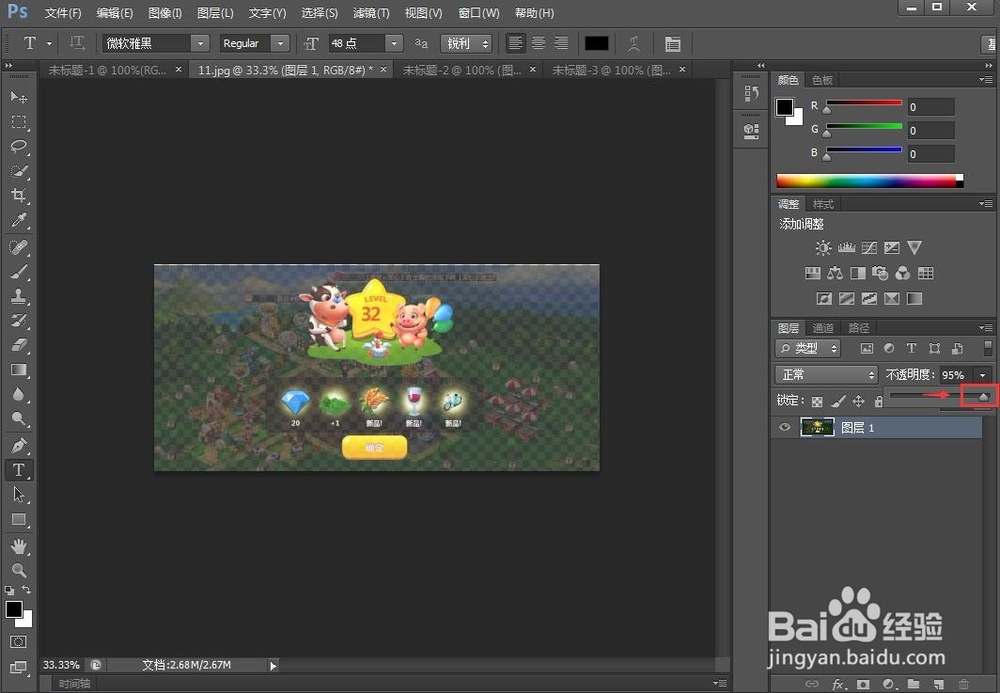Open the 图像(I) menu
Viewport: 1000px width, 693px height.
pos(165,13)
